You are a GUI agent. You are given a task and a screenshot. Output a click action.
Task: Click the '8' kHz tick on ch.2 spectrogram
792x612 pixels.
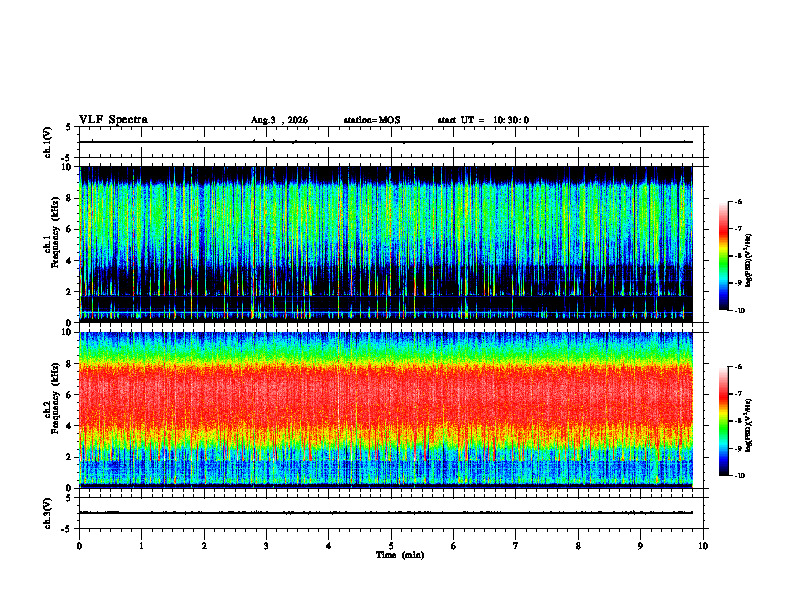click(70, 364)
